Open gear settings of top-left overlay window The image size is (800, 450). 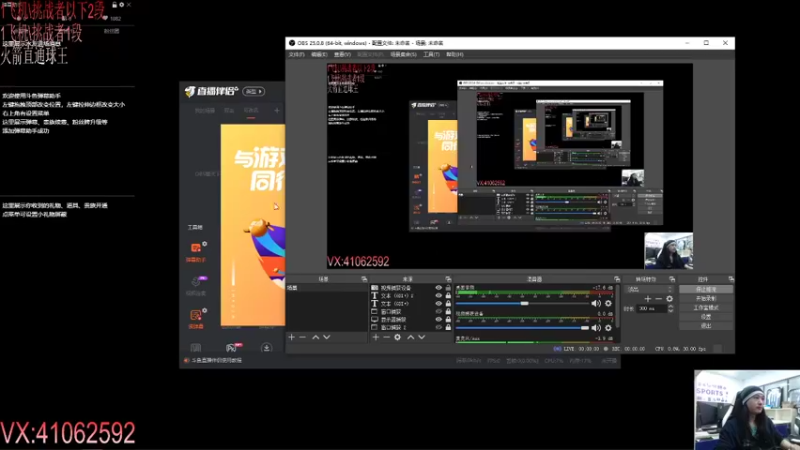click(x=121, y=5)
